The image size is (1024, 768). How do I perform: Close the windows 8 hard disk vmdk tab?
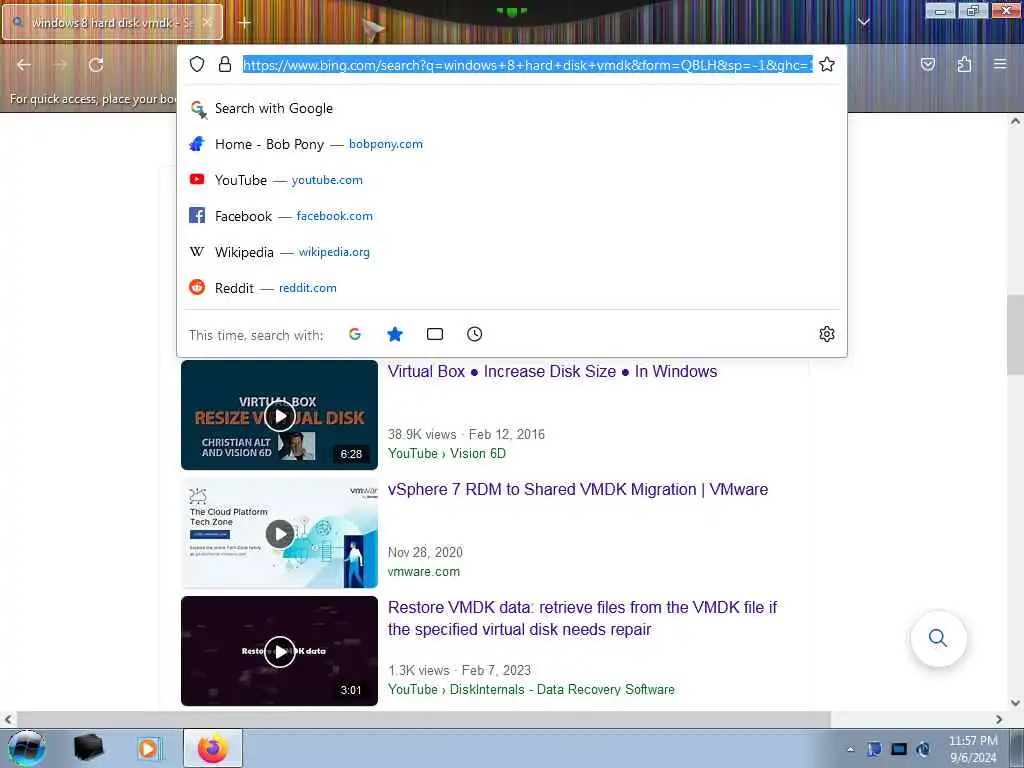coord(206,22)
